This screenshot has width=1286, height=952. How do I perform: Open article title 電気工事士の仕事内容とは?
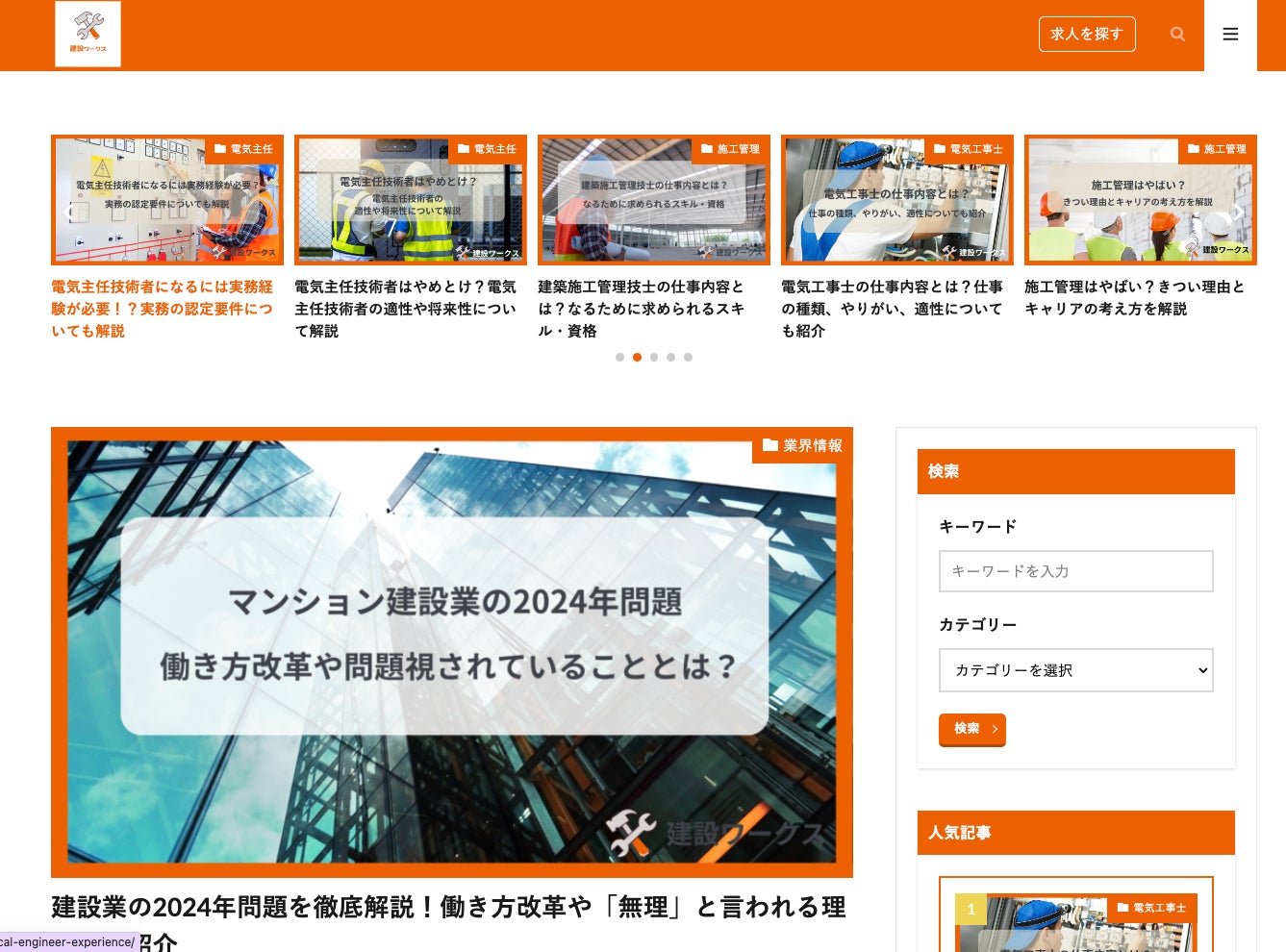click(x=893, y=309)
